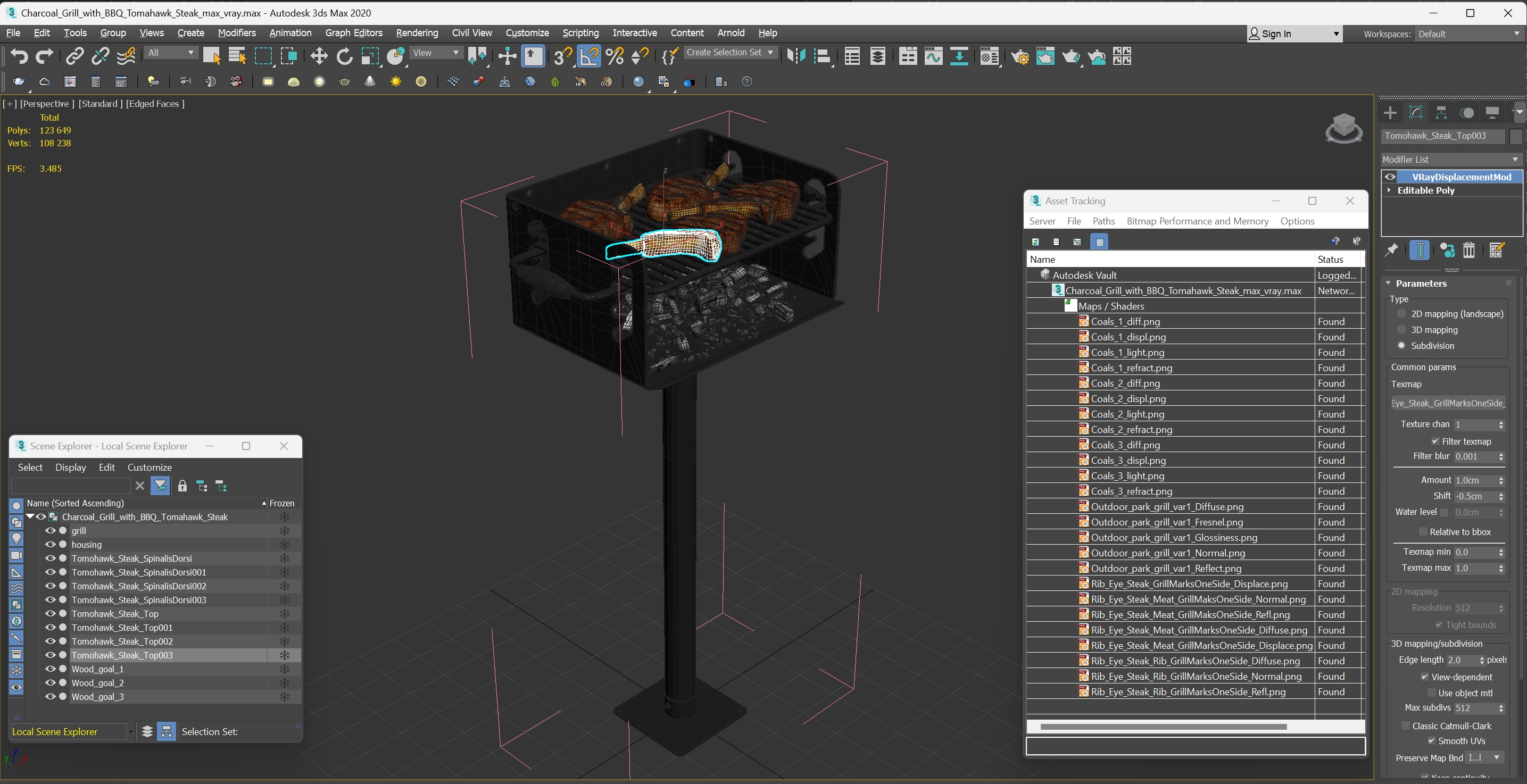The image size is (1527, 784).
Task: Click Configure Modifier Sets icon
Action: coord(1496,250)
